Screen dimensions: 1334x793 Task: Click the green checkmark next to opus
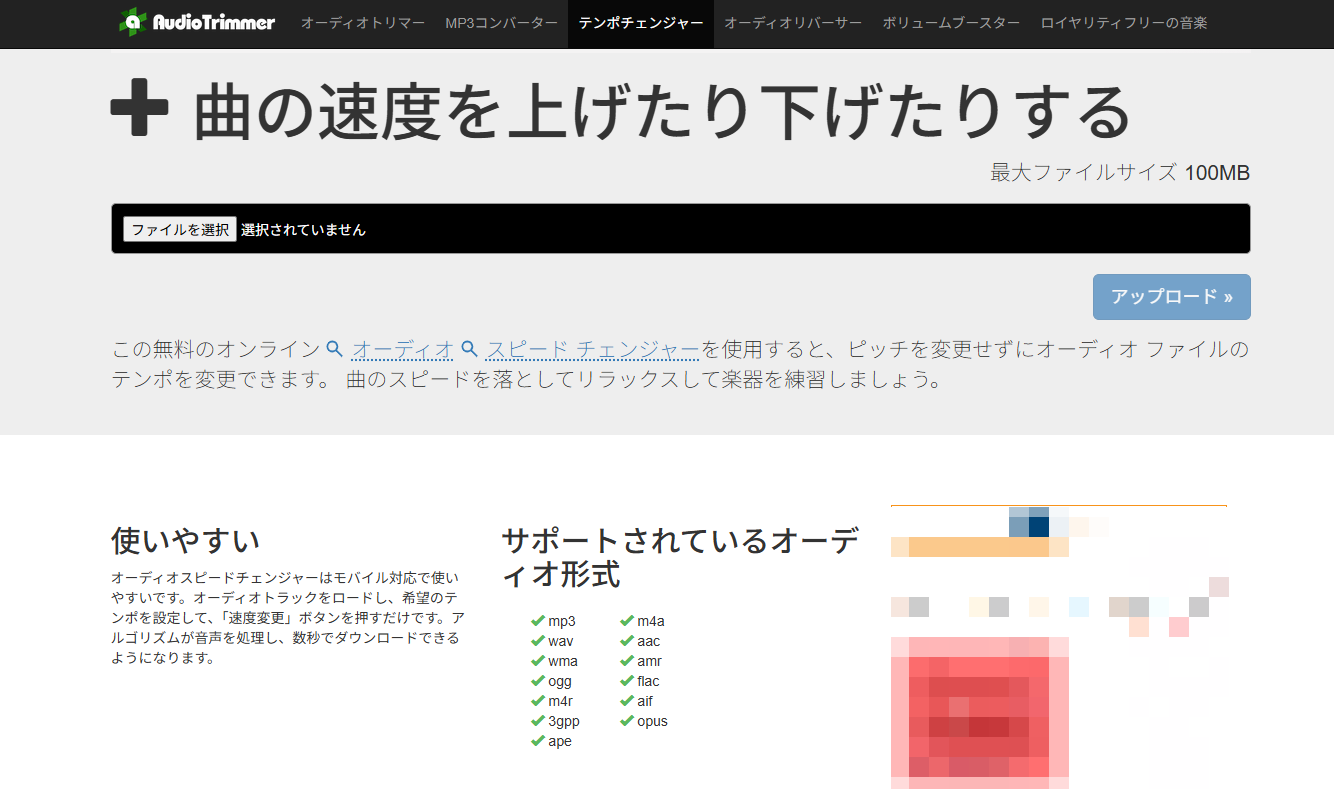[629, 721]
